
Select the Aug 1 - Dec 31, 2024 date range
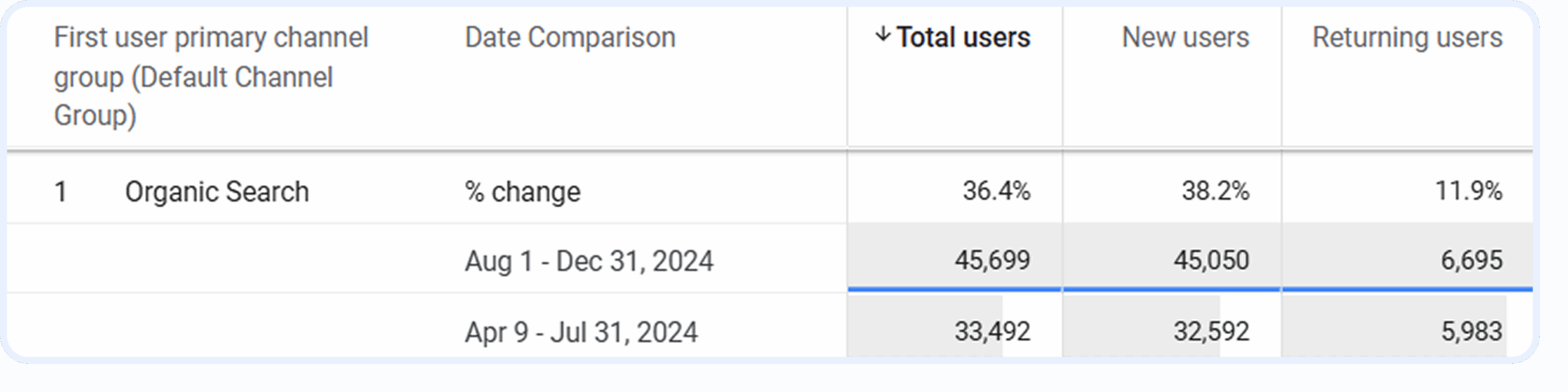coord(589,261)
